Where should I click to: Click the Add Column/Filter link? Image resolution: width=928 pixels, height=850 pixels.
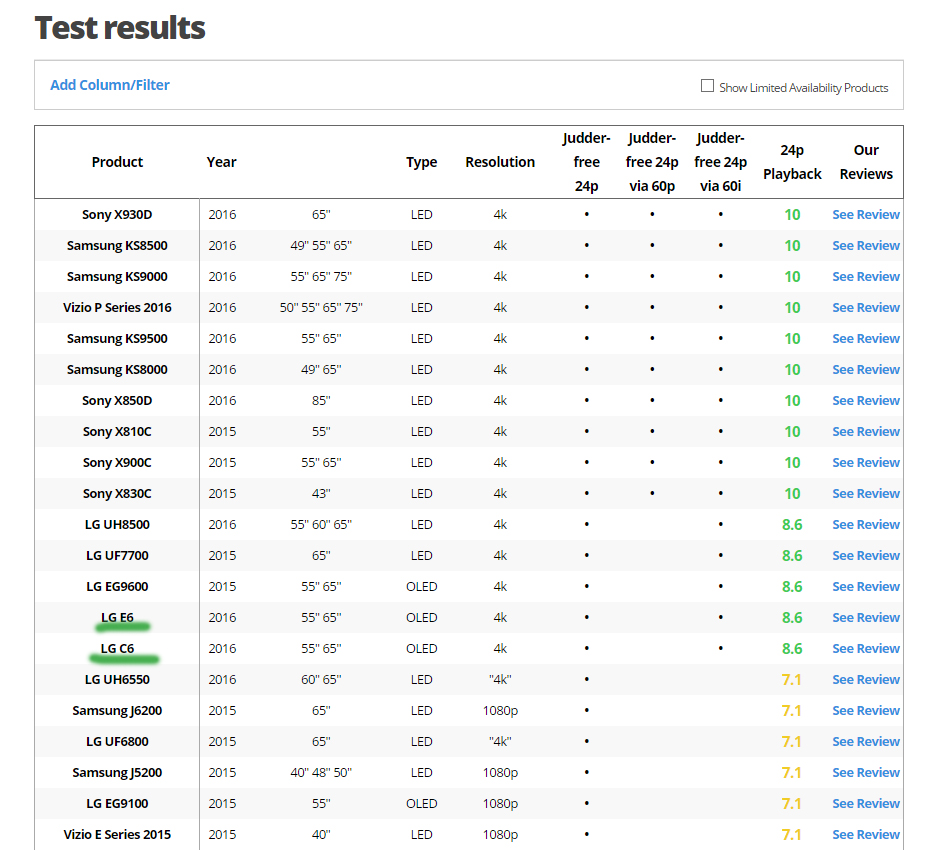point(110,85)
